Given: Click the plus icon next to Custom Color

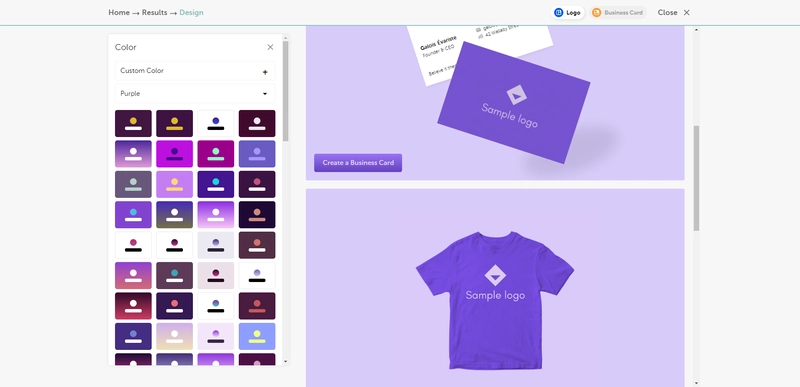Looking at the screenshot, I should [x=265, y=72].
